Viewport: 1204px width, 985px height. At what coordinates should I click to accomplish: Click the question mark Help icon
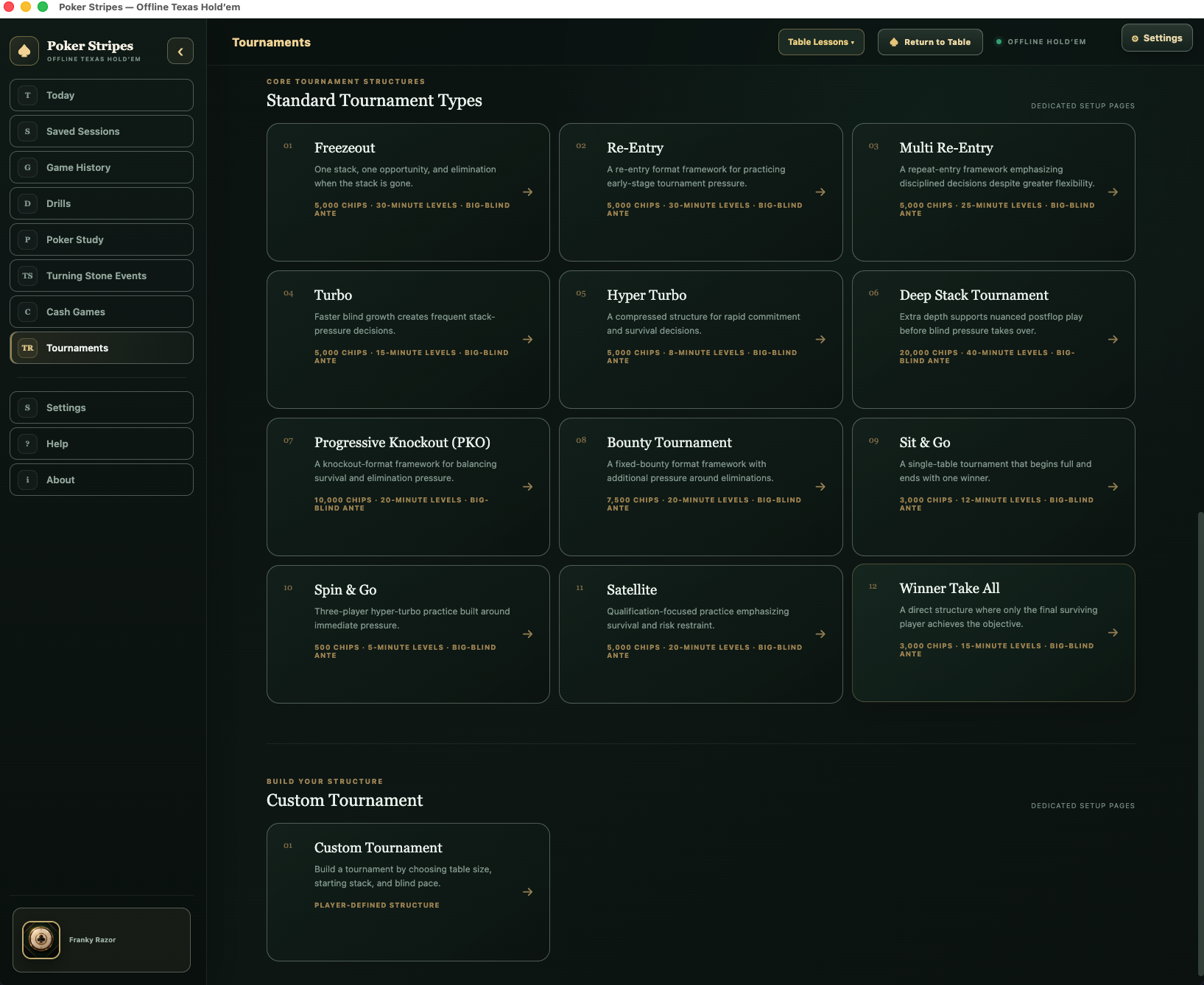click(28, 444)
